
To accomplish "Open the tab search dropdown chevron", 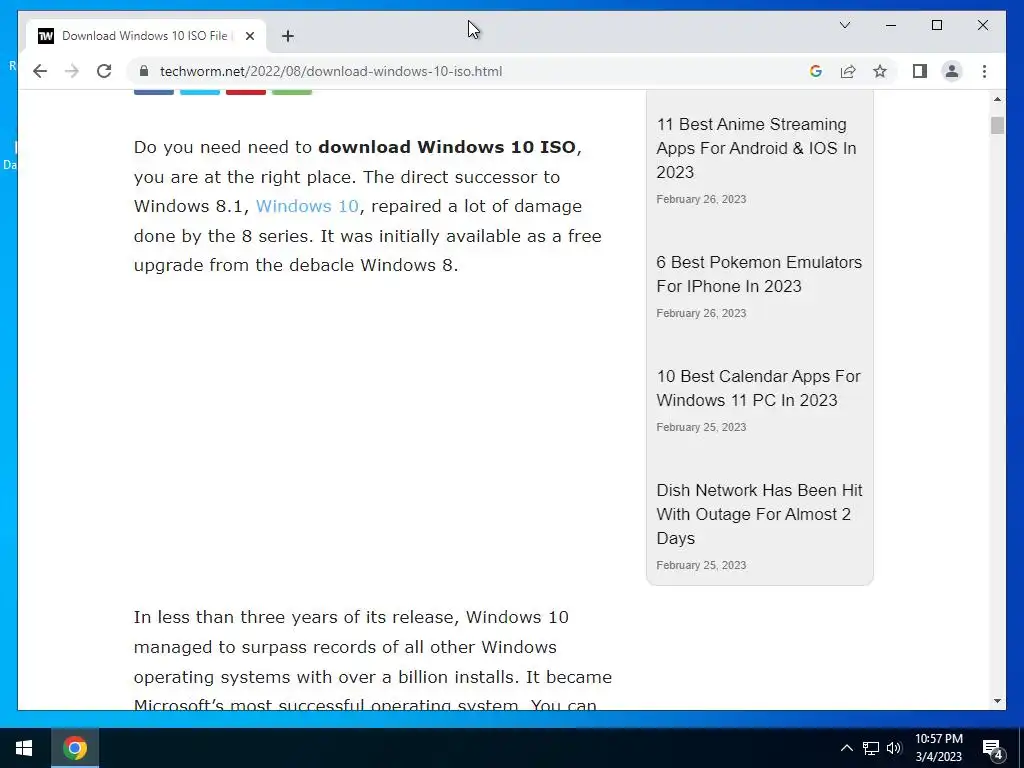I will tap(844, 25).
